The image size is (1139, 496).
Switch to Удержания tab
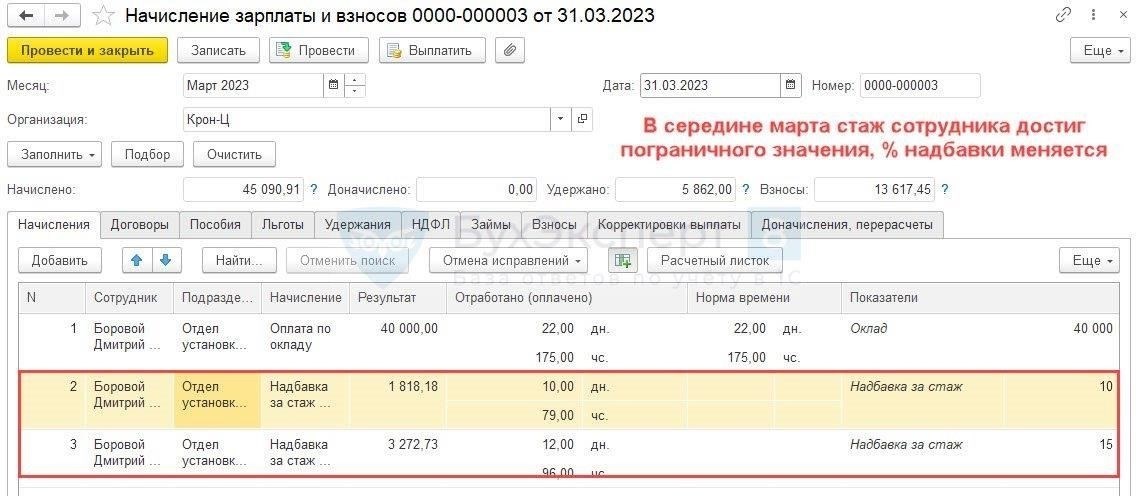pyautogui.click(x=357, y=224)
